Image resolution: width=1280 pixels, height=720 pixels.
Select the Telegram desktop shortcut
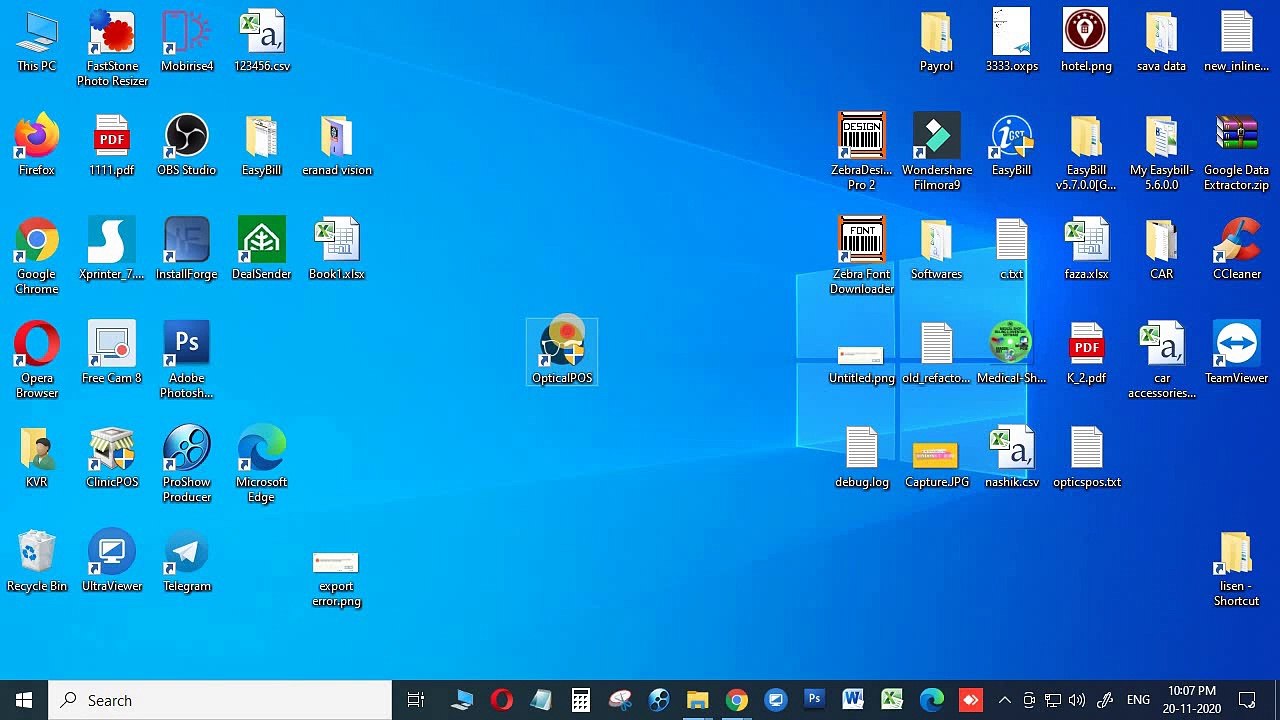click(187, 561)
